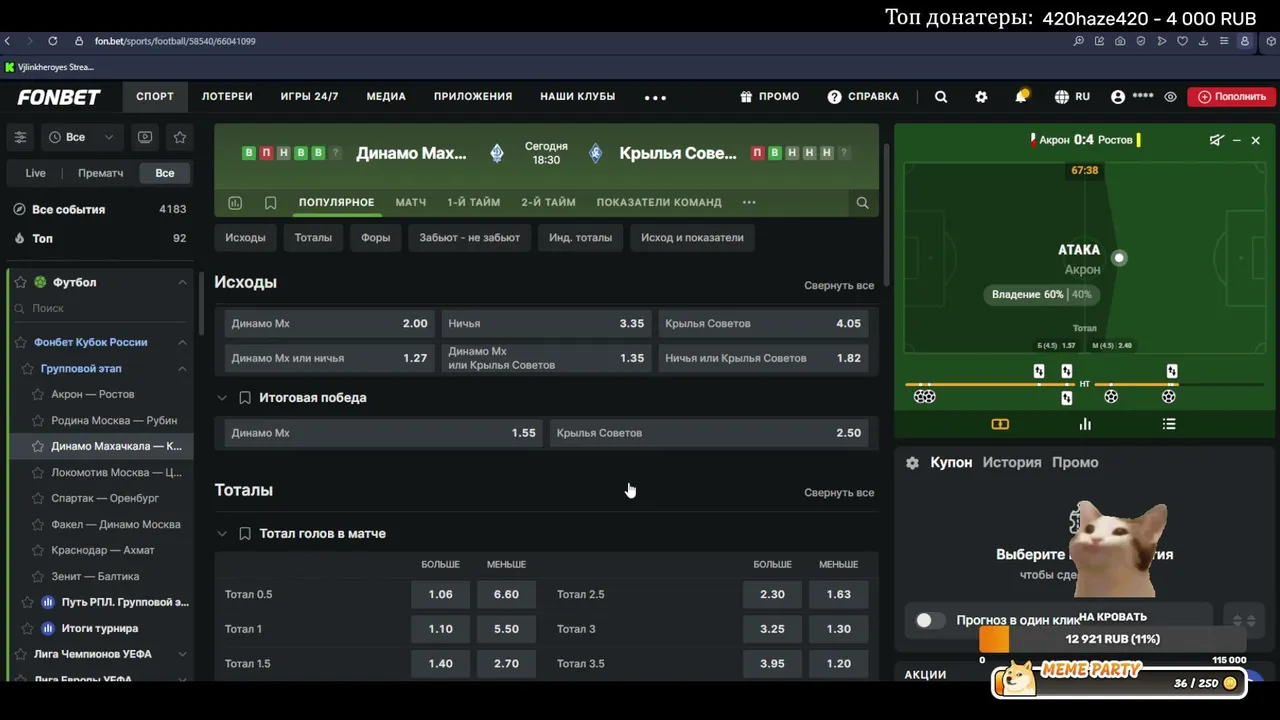Collapse all Исходы markets via Свернуть все
Screen dimensions: 1280x720
point(839,286)
